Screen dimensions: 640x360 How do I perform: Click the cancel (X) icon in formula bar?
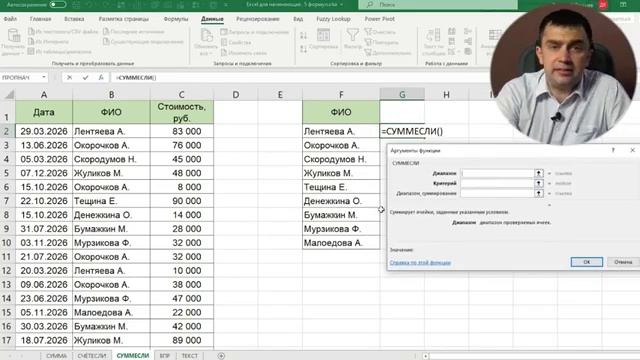click(69, 78)
